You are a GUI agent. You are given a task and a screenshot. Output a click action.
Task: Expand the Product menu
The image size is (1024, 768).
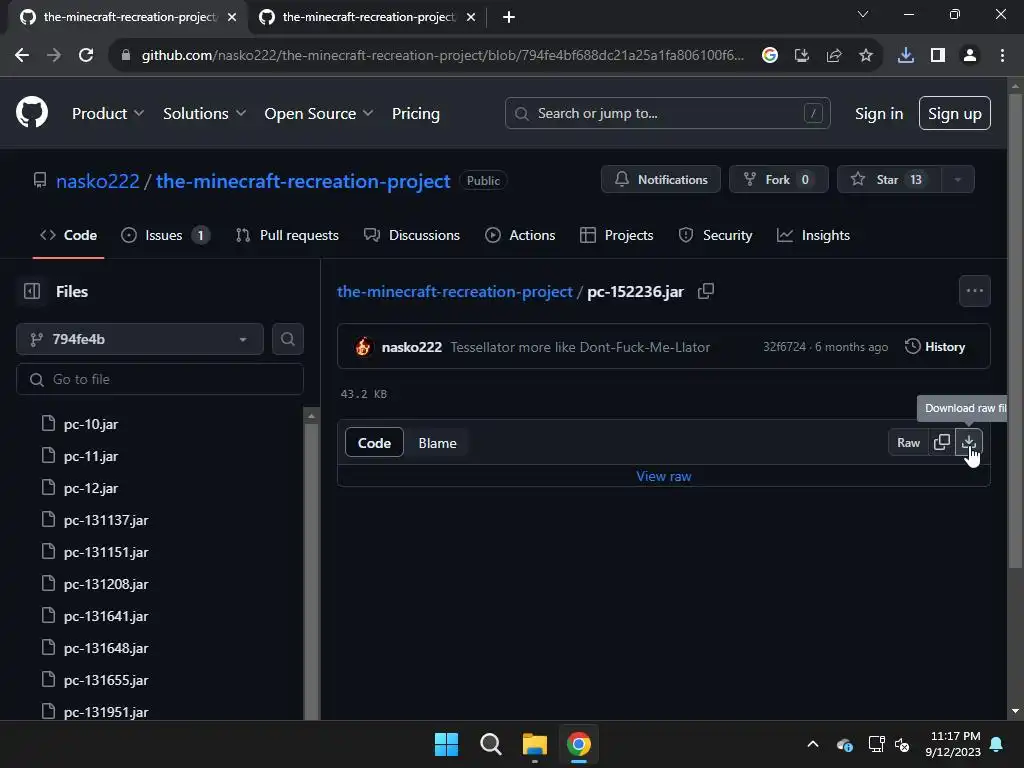coord(108,114)
